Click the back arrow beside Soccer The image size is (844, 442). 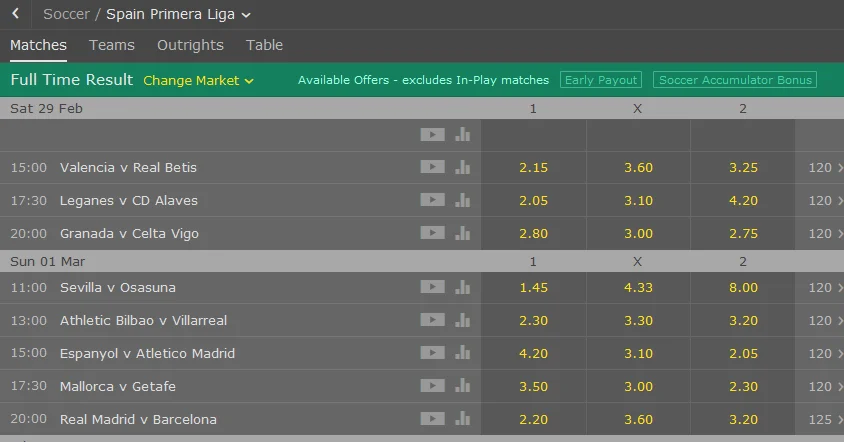click(x=16, y=14)
